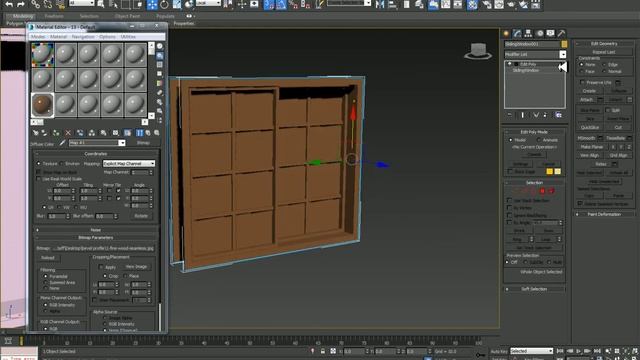640x360 pixels.
Task: Click the selection lock icon in status bar
Action: pyautogui.click(x=323, y=351)
